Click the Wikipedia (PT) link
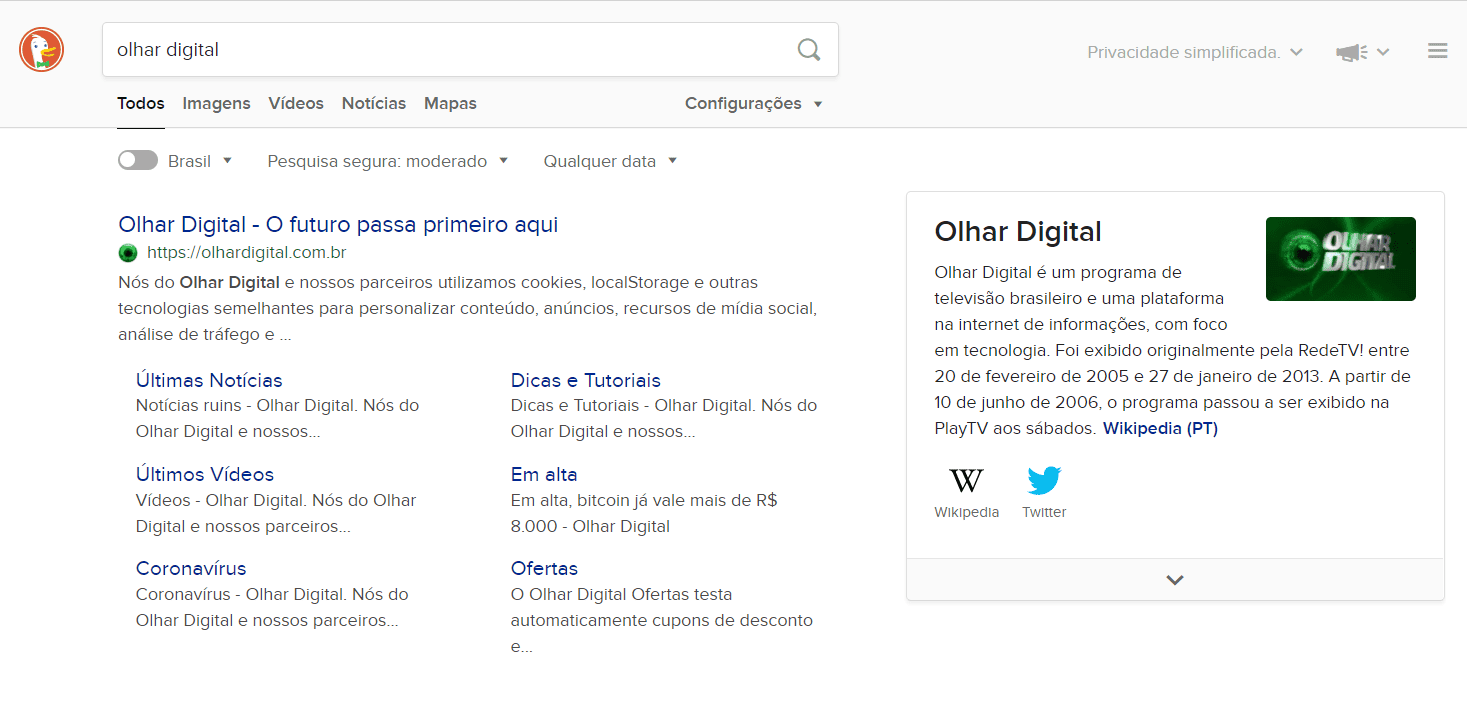The image size is (1467, 701). (x=1159, y=428)
